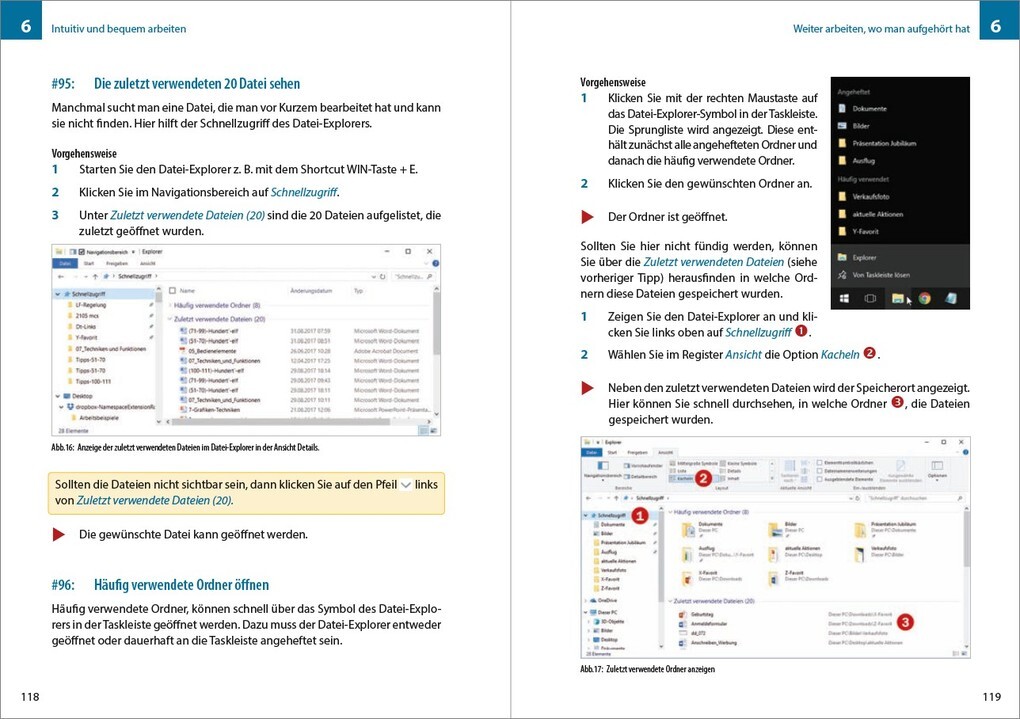1020x719 pixels.
Task: Open Task View from the taskbar
Action: (x=870, y=299)
